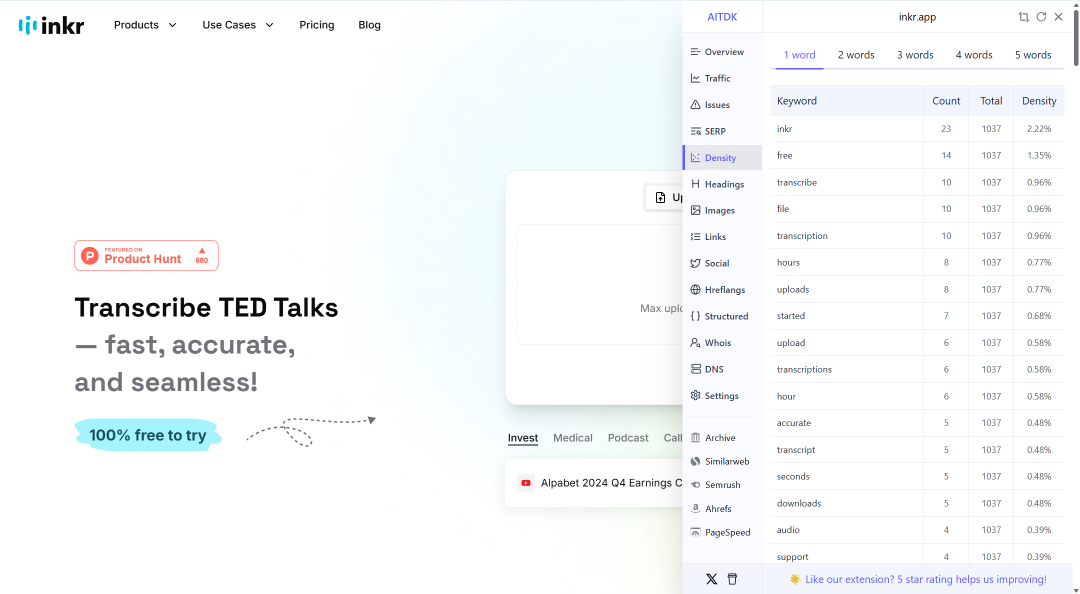Open the Hreflangs globe icon
Viewport: 1080px width, 594px height.
point(696,289)
